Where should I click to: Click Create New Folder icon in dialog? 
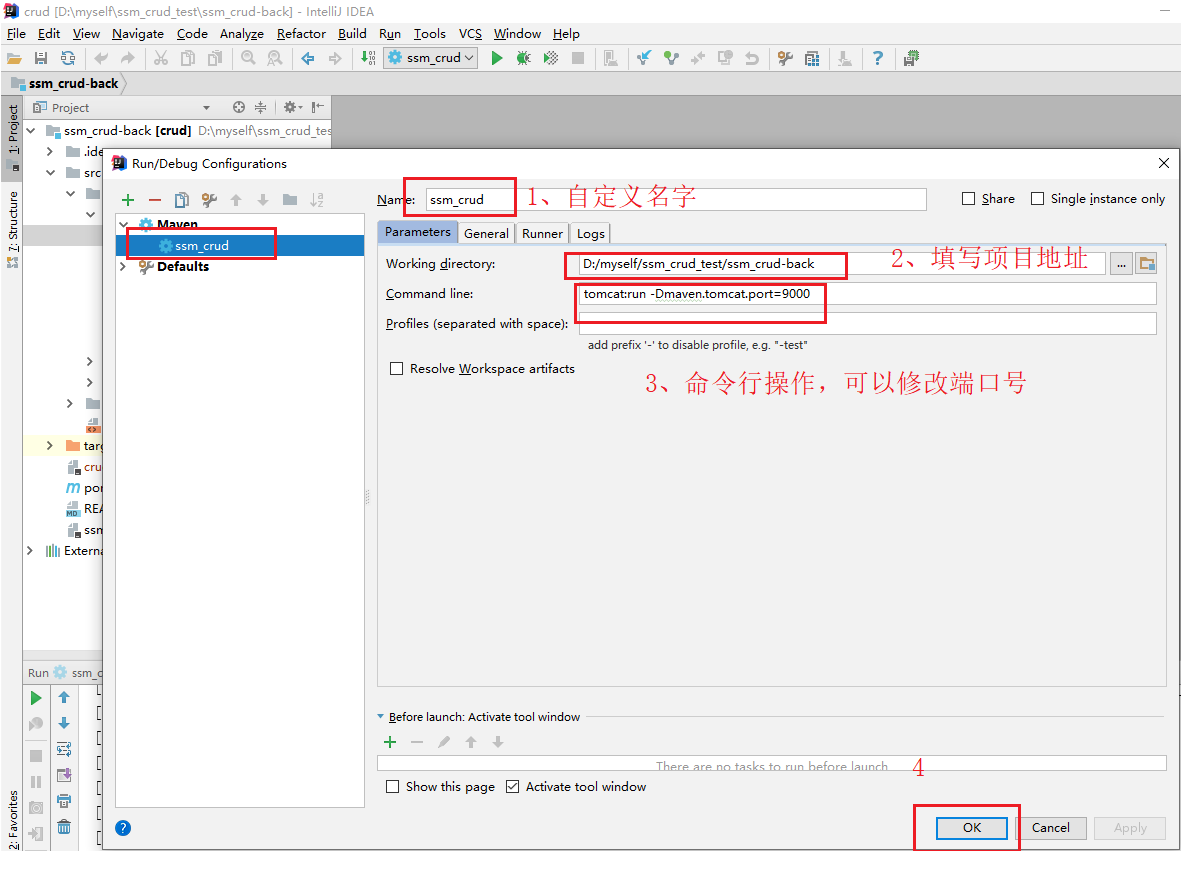pyautogui.click(x=289, y=200)
